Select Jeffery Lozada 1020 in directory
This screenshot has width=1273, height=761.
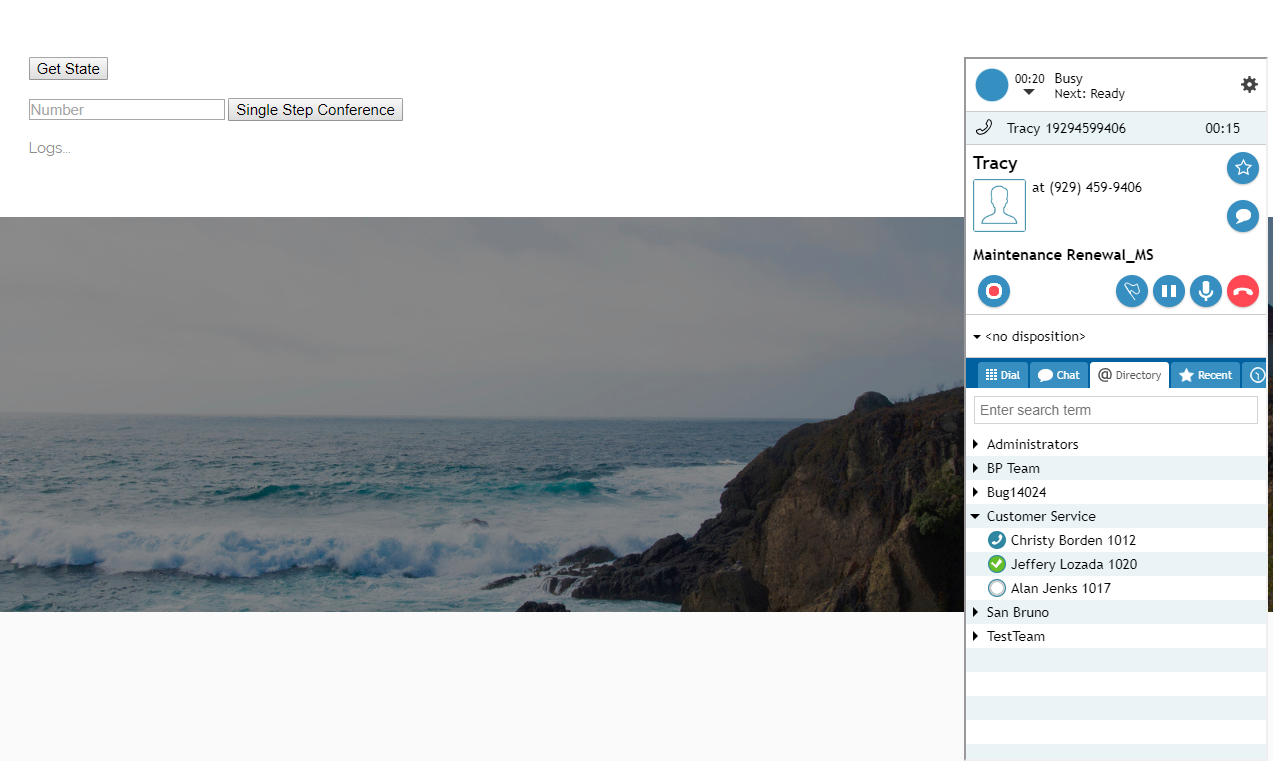point(1116,564)
